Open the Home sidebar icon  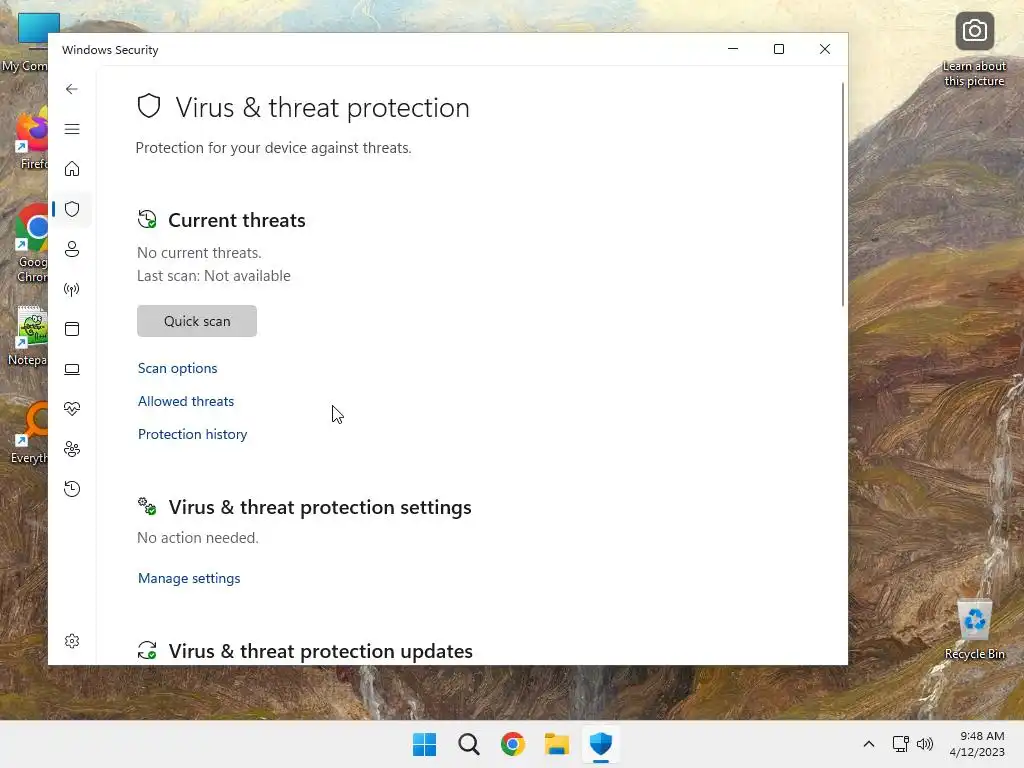tap(72, 169)
